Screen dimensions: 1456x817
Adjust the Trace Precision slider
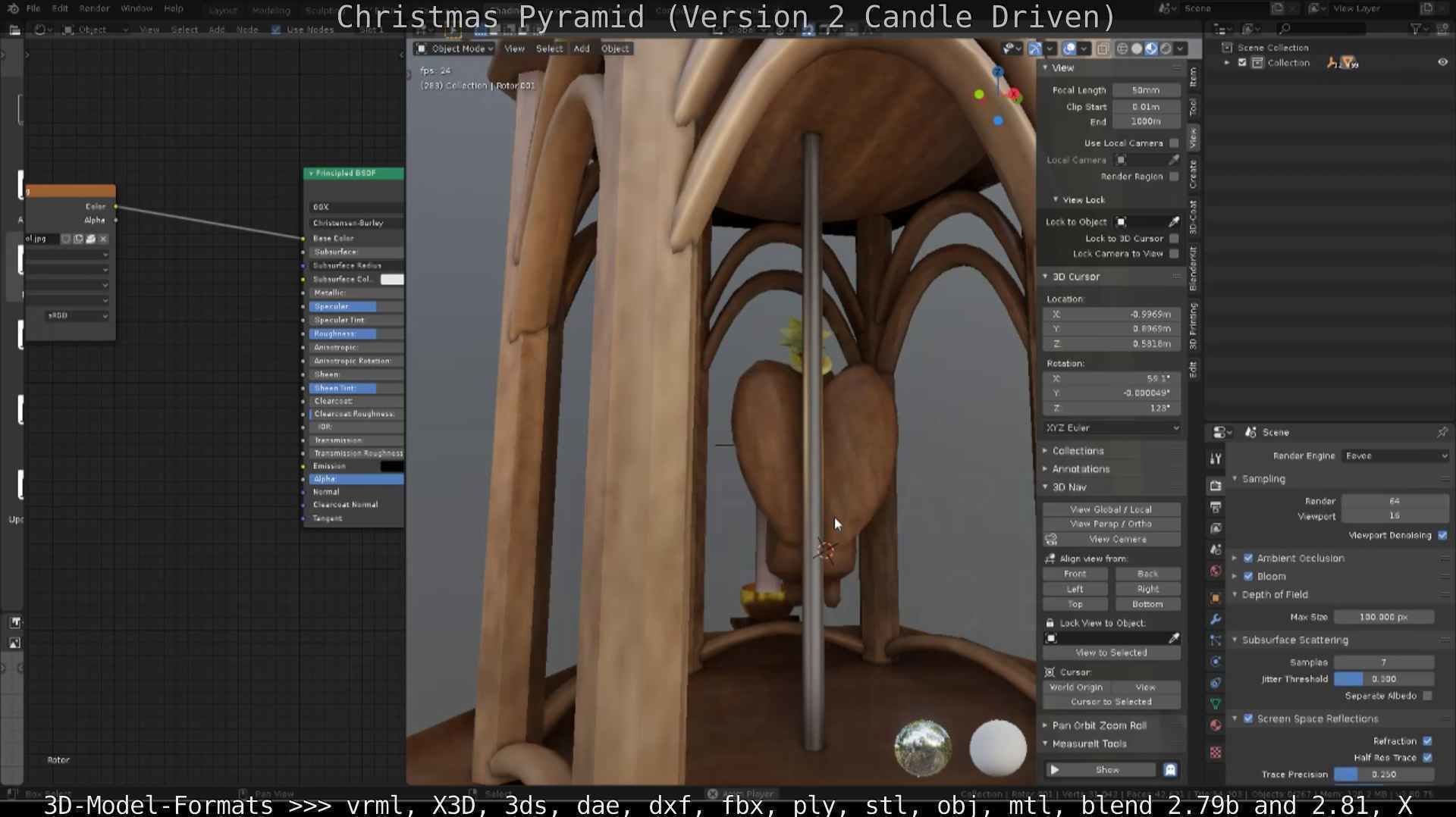coord(1384,775)
